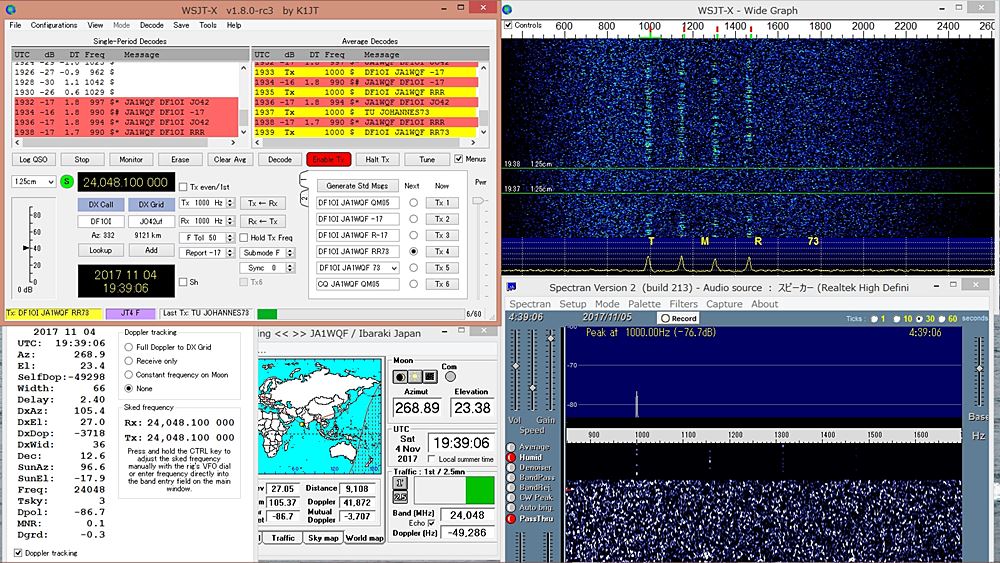Image resolution: width=1000 pixels, height=563 pixels.
Task: Click the Moon phase icon in moon tracker
Action: (401, 377)
